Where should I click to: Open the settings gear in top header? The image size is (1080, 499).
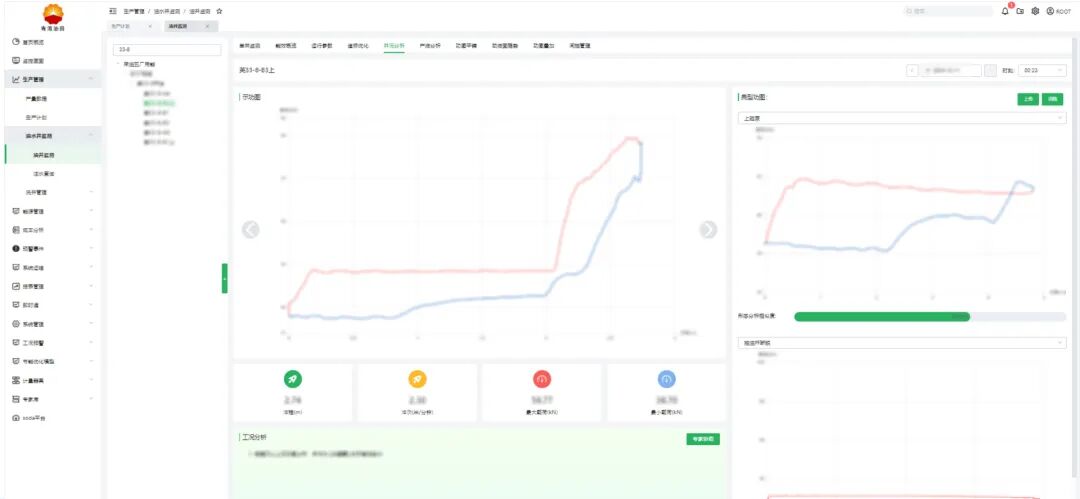coord(1035,12)
